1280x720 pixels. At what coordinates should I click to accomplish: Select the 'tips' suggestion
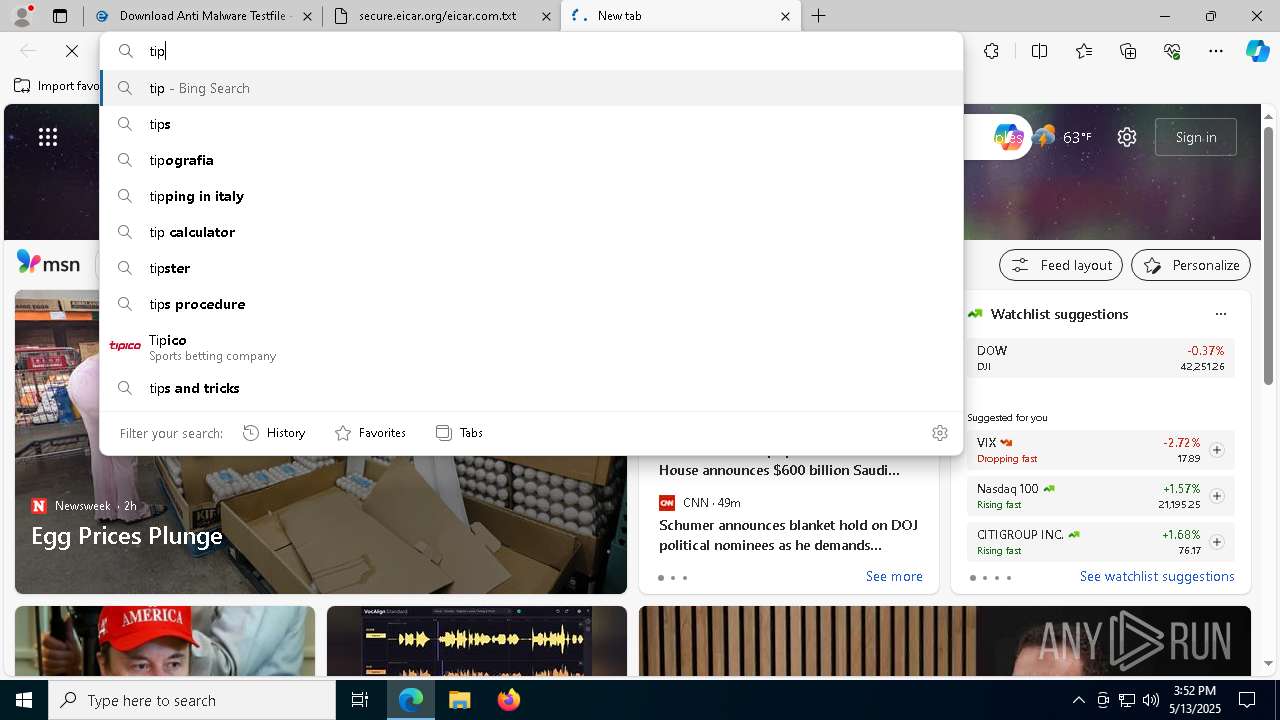(531, 124)
